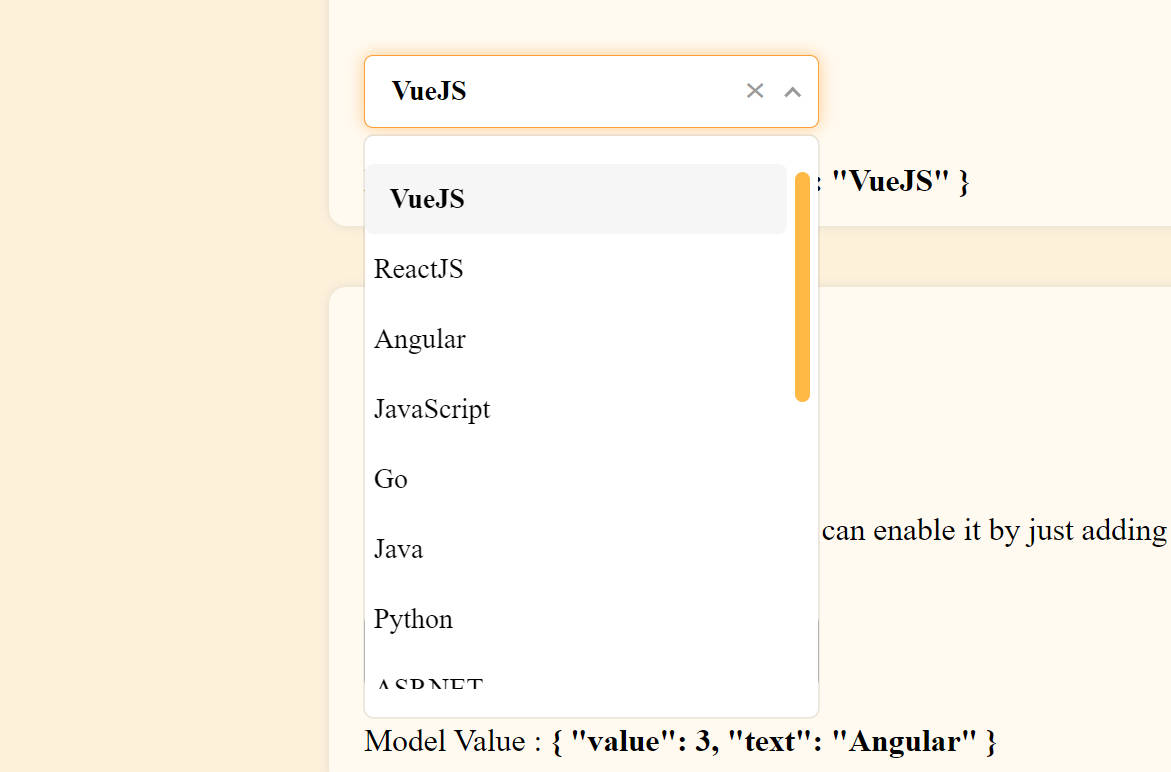Viewport: 1171px width, 772px height.
Task: Select Java in the dropdown list
Action: pyautogui.click(x=398, y=549)
